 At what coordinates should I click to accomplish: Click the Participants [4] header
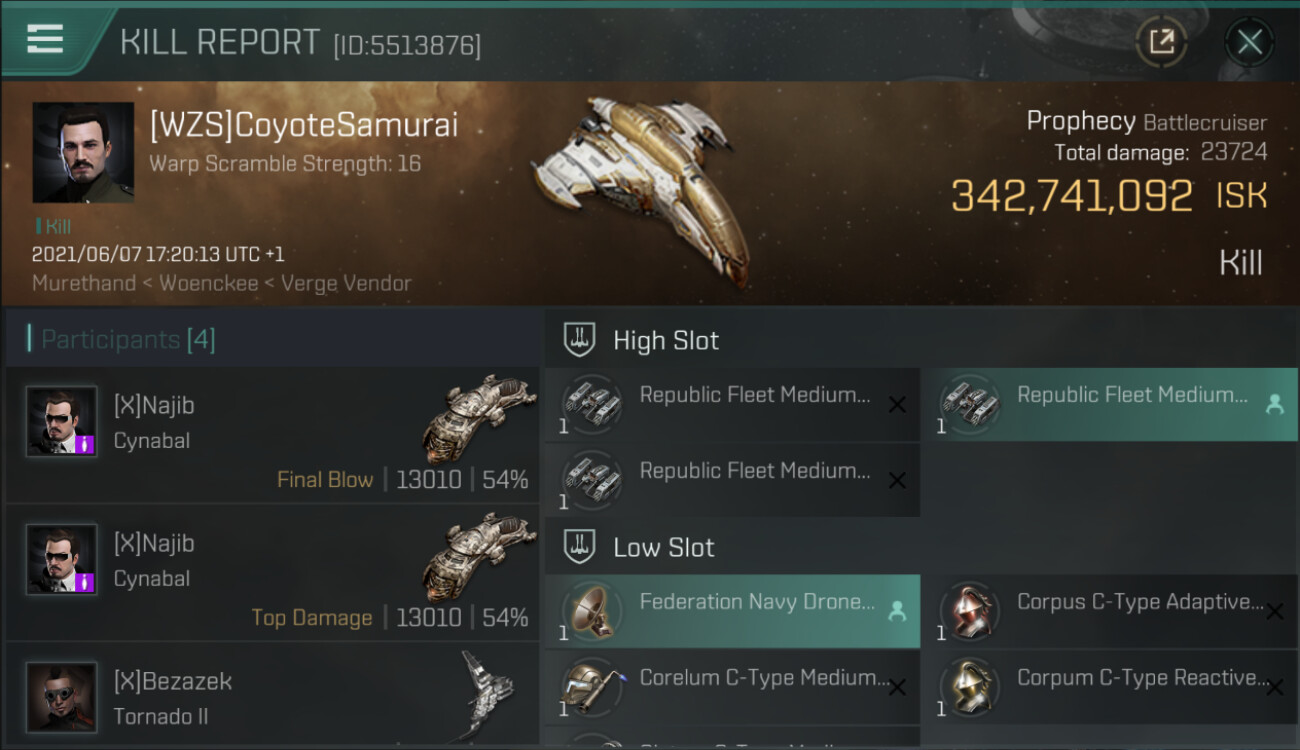click(128, 340)
